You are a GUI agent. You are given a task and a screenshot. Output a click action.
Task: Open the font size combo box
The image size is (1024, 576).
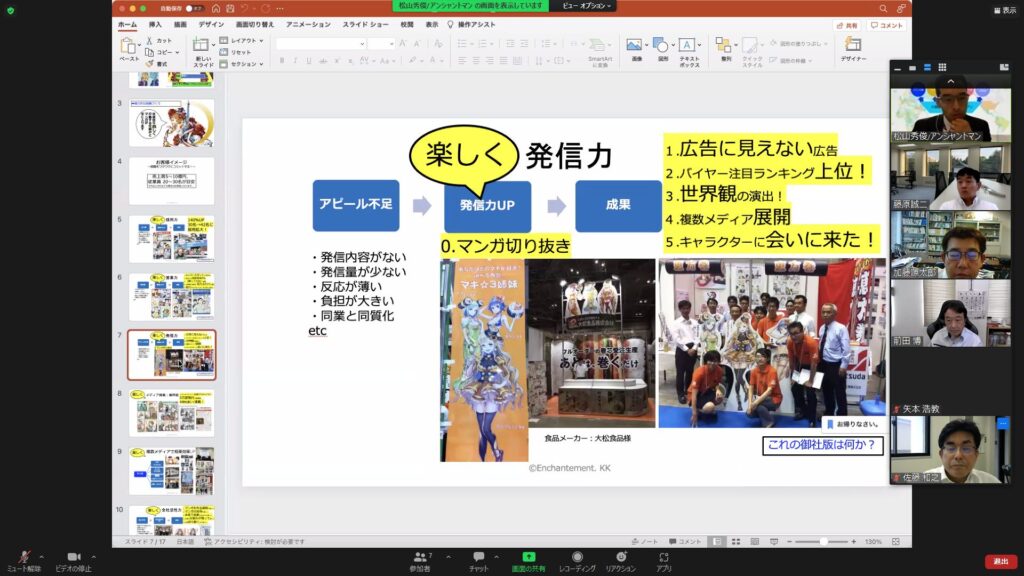point(380,44)
